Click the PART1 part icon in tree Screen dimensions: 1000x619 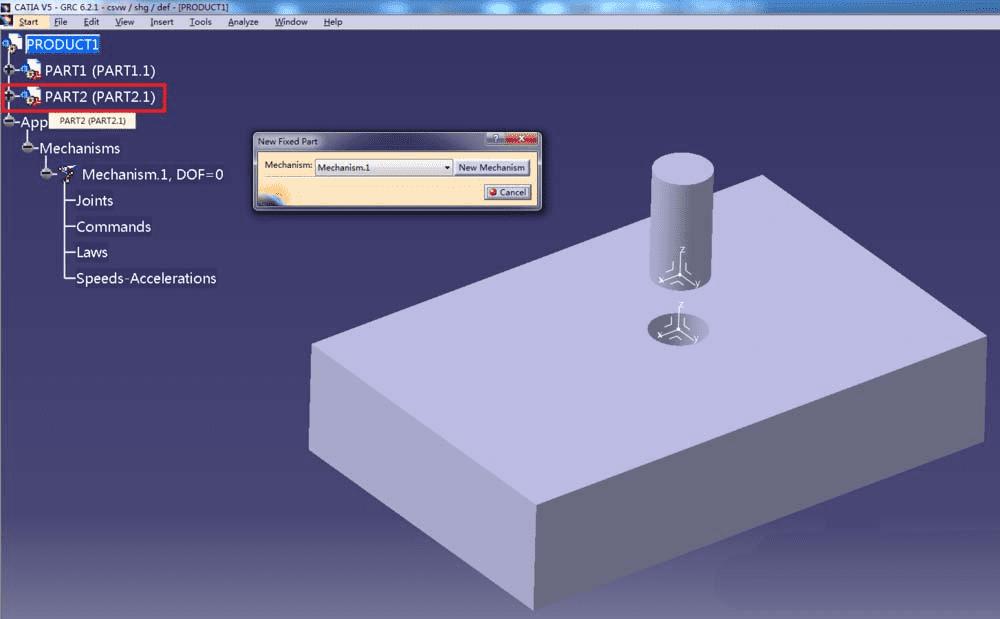(x=31, y=71)
